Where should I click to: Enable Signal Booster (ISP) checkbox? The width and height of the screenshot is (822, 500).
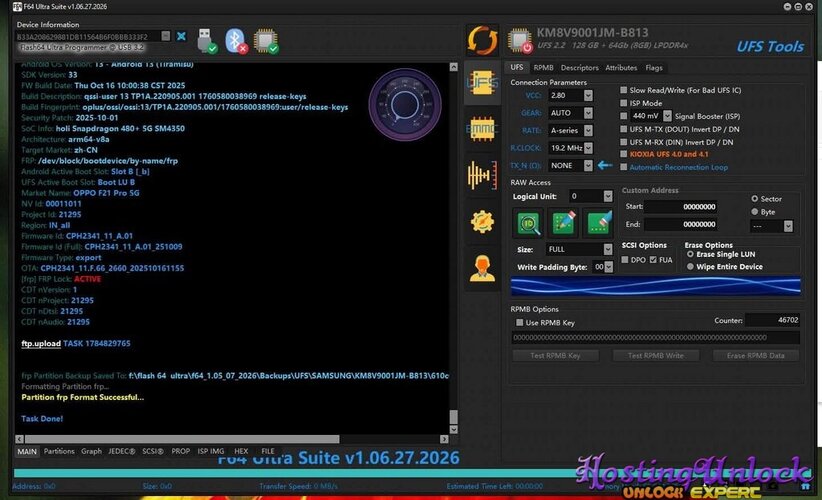[x=623, y=116]
